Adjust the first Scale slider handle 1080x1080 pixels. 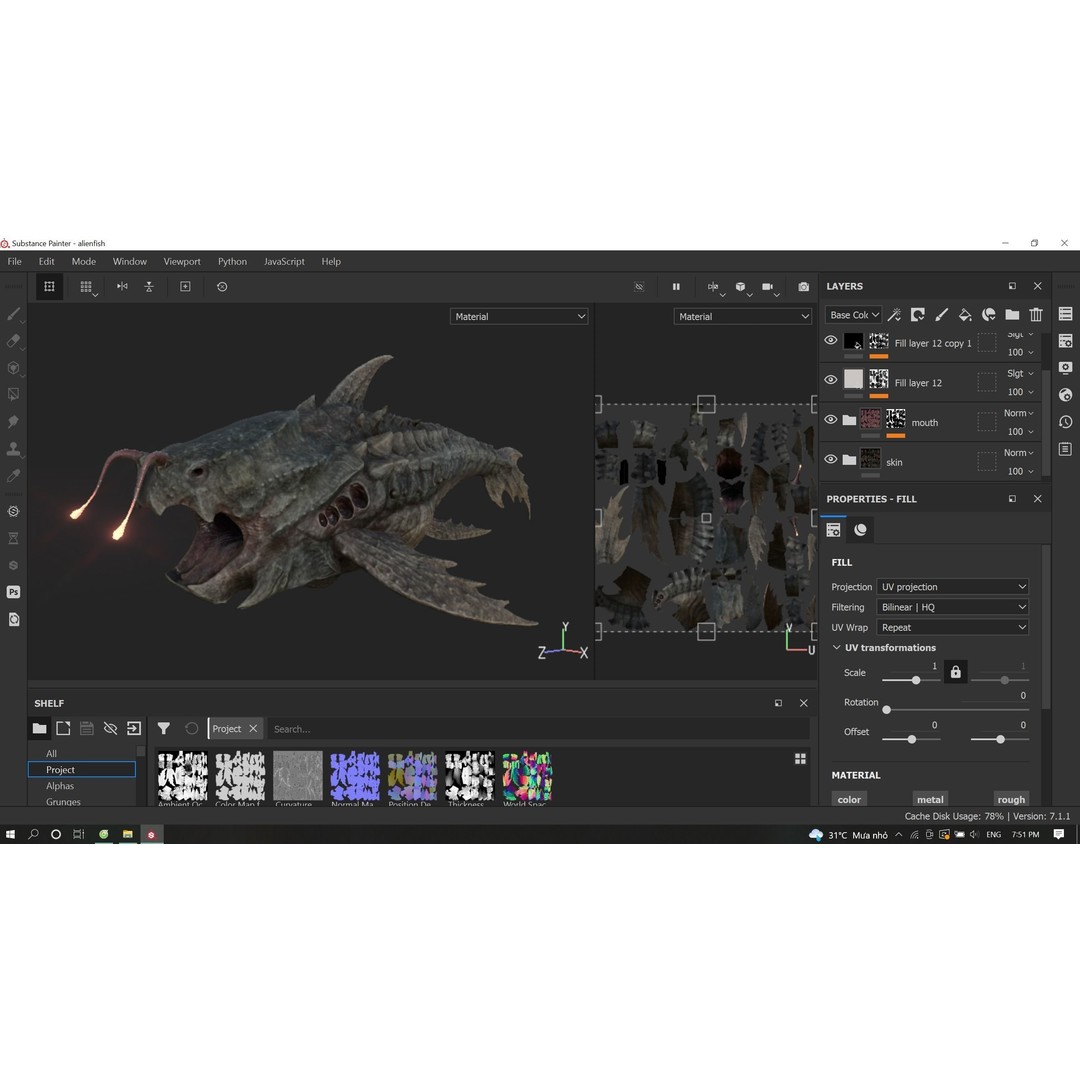click(x=915, y=680)
